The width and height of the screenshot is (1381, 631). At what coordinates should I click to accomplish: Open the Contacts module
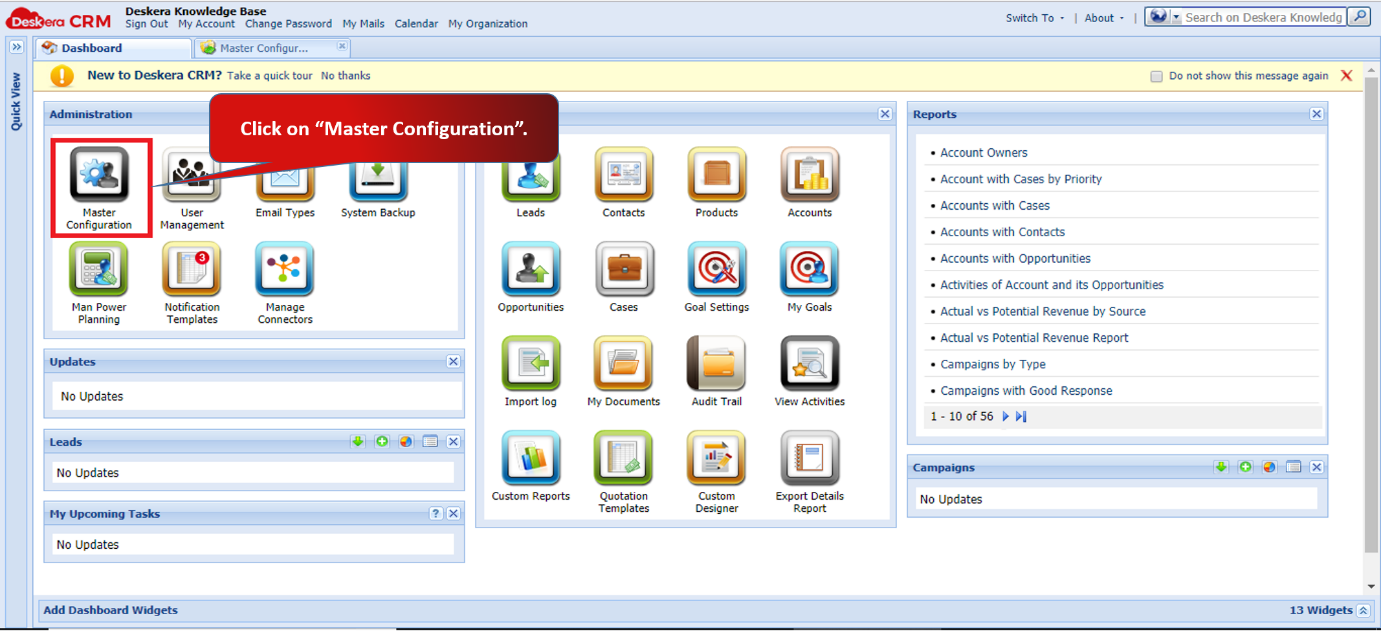(624, 176)
